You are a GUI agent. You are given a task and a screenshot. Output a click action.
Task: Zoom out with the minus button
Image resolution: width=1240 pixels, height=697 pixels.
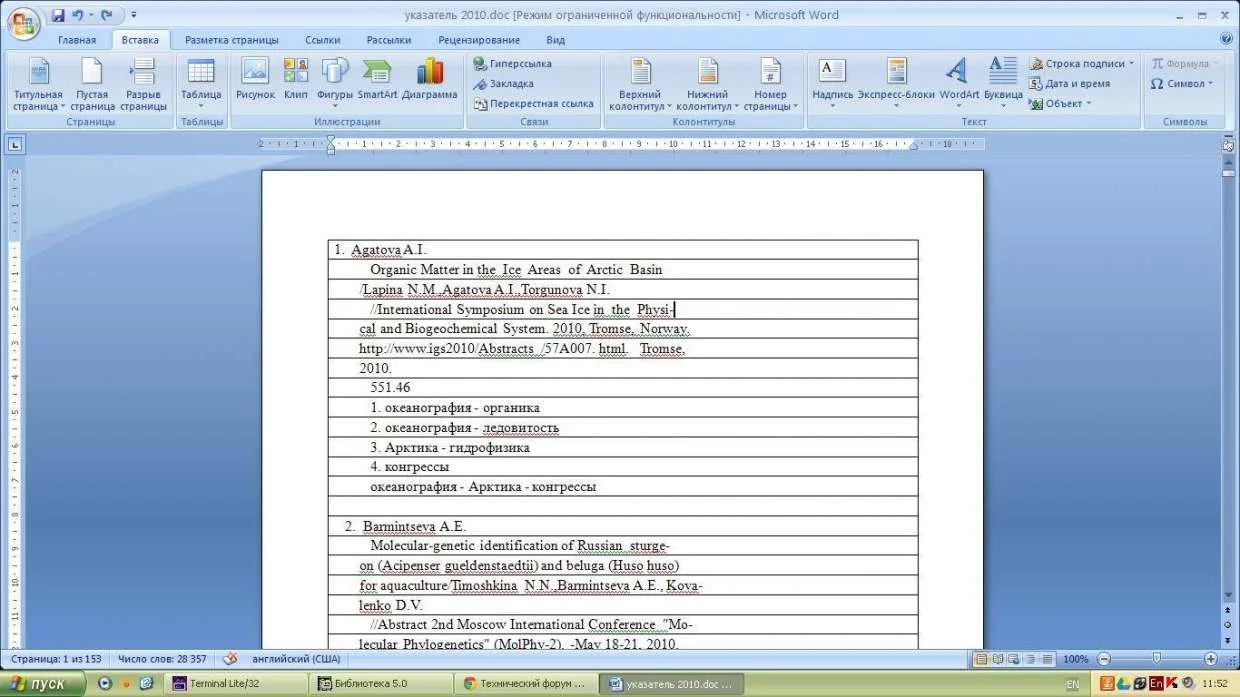point(1103,659)
